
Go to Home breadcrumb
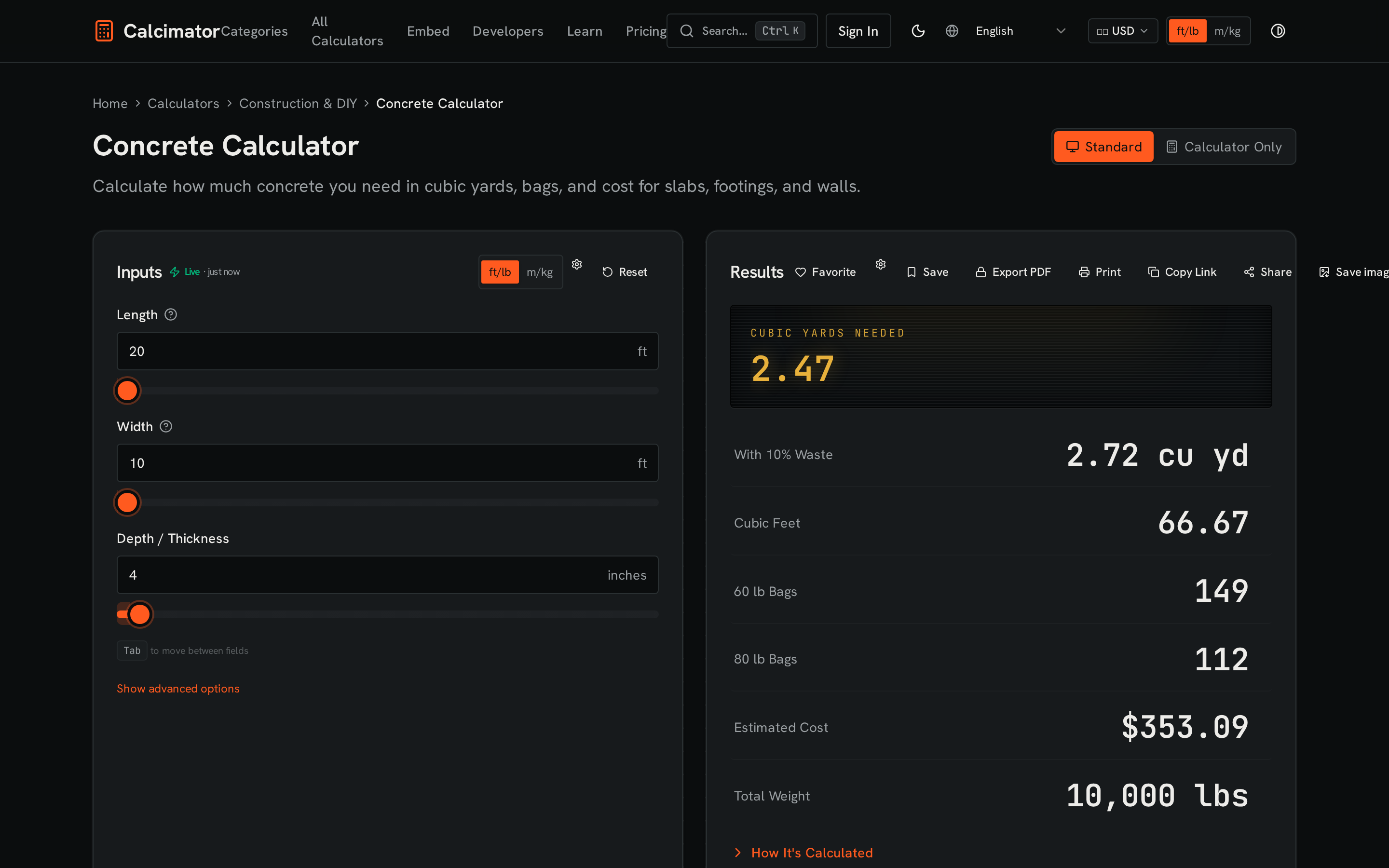pos(110,103)
